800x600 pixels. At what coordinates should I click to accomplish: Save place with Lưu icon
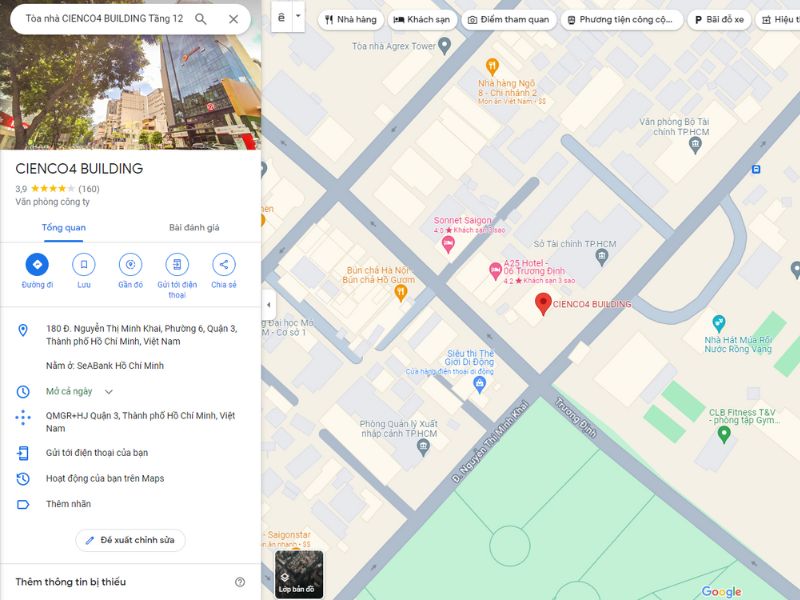84,264
